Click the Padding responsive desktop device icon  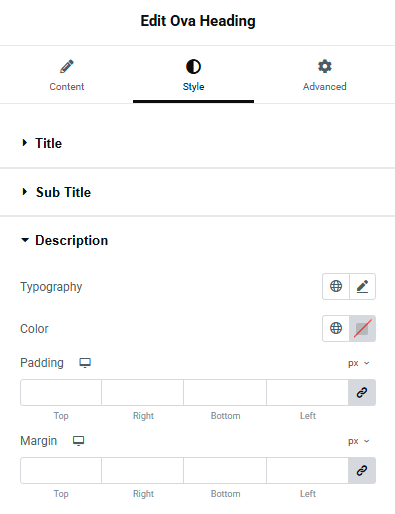pyautogui.click(x=85, y=363)
